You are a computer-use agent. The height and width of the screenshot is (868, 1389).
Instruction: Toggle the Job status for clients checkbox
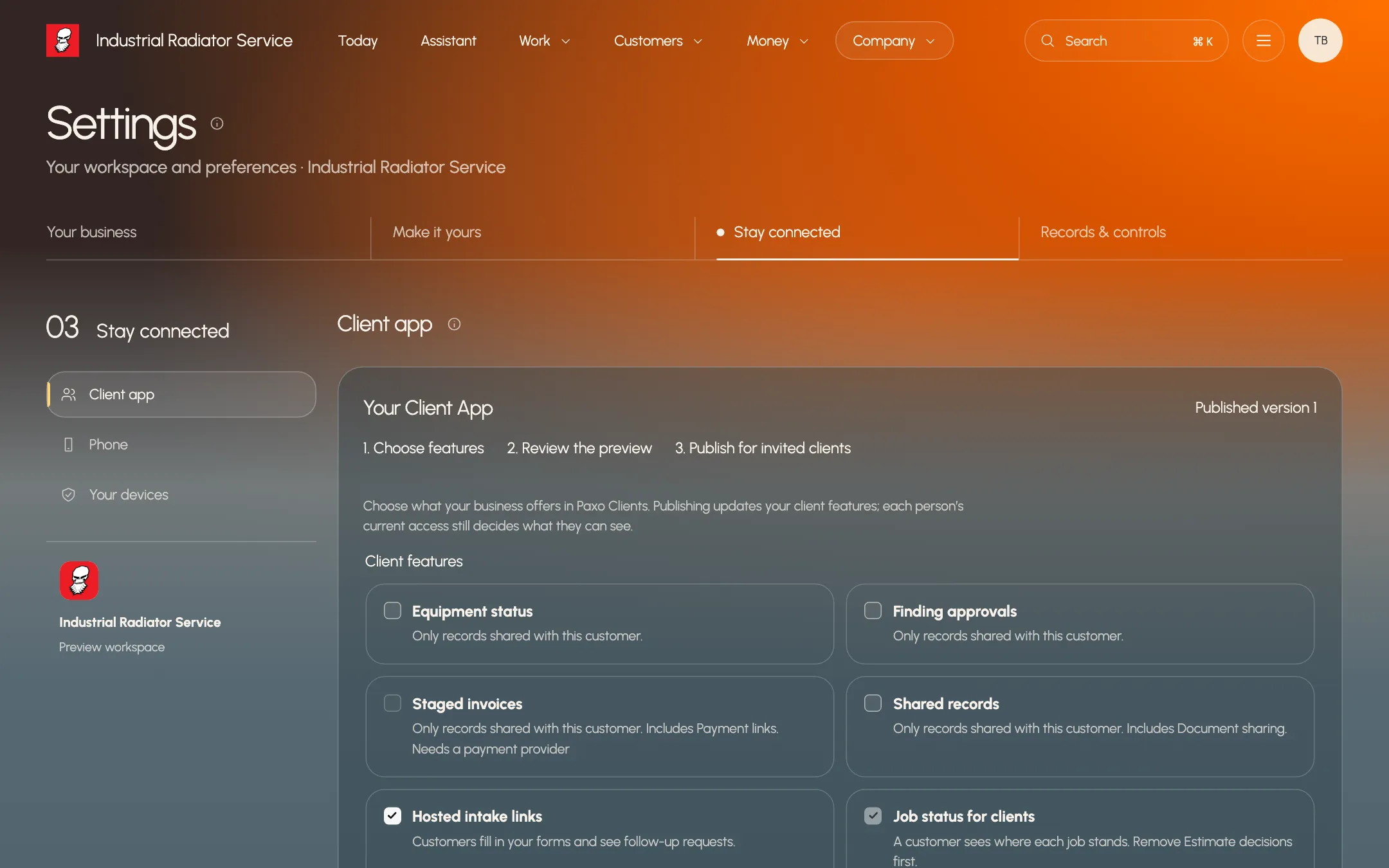873,816
